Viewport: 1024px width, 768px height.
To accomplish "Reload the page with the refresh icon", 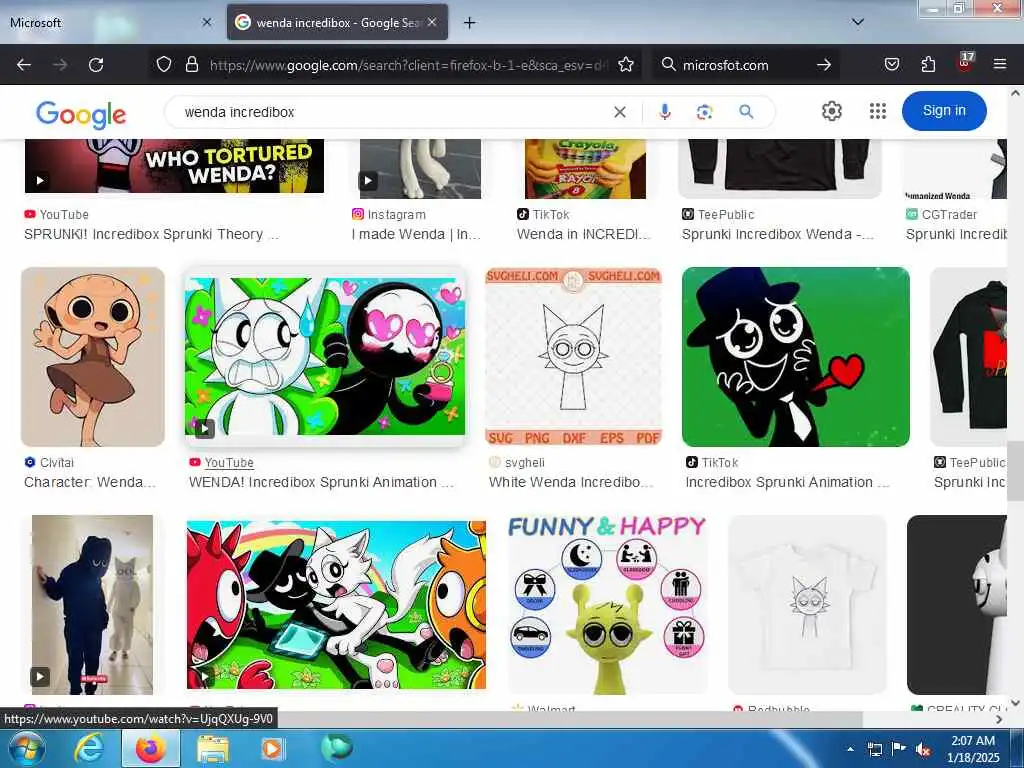I will tap(96, 65).
